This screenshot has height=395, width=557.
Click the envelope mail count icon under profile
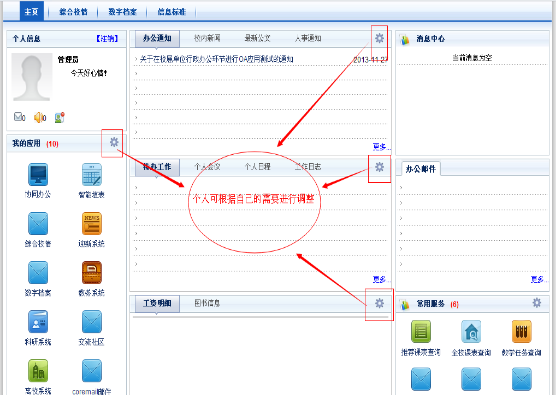19,117
